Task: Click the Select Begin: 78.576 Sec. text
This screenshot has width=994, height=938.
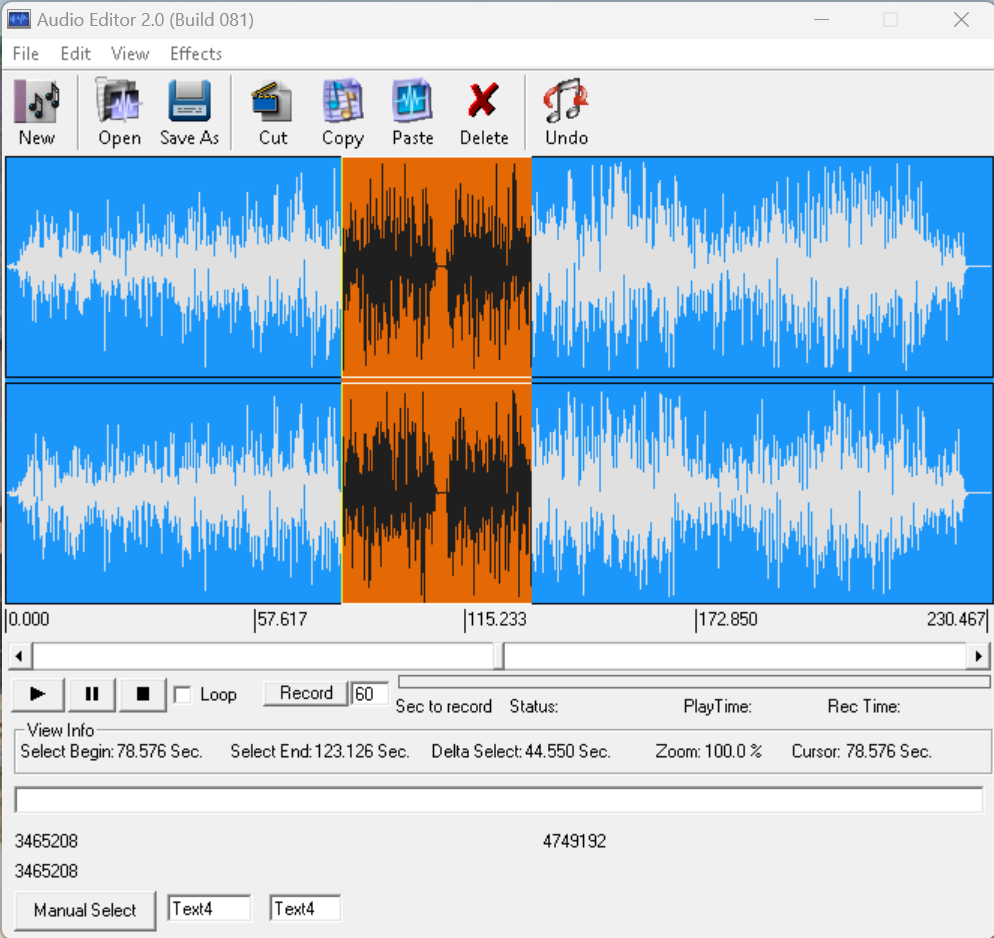Action: click(112, 752)
